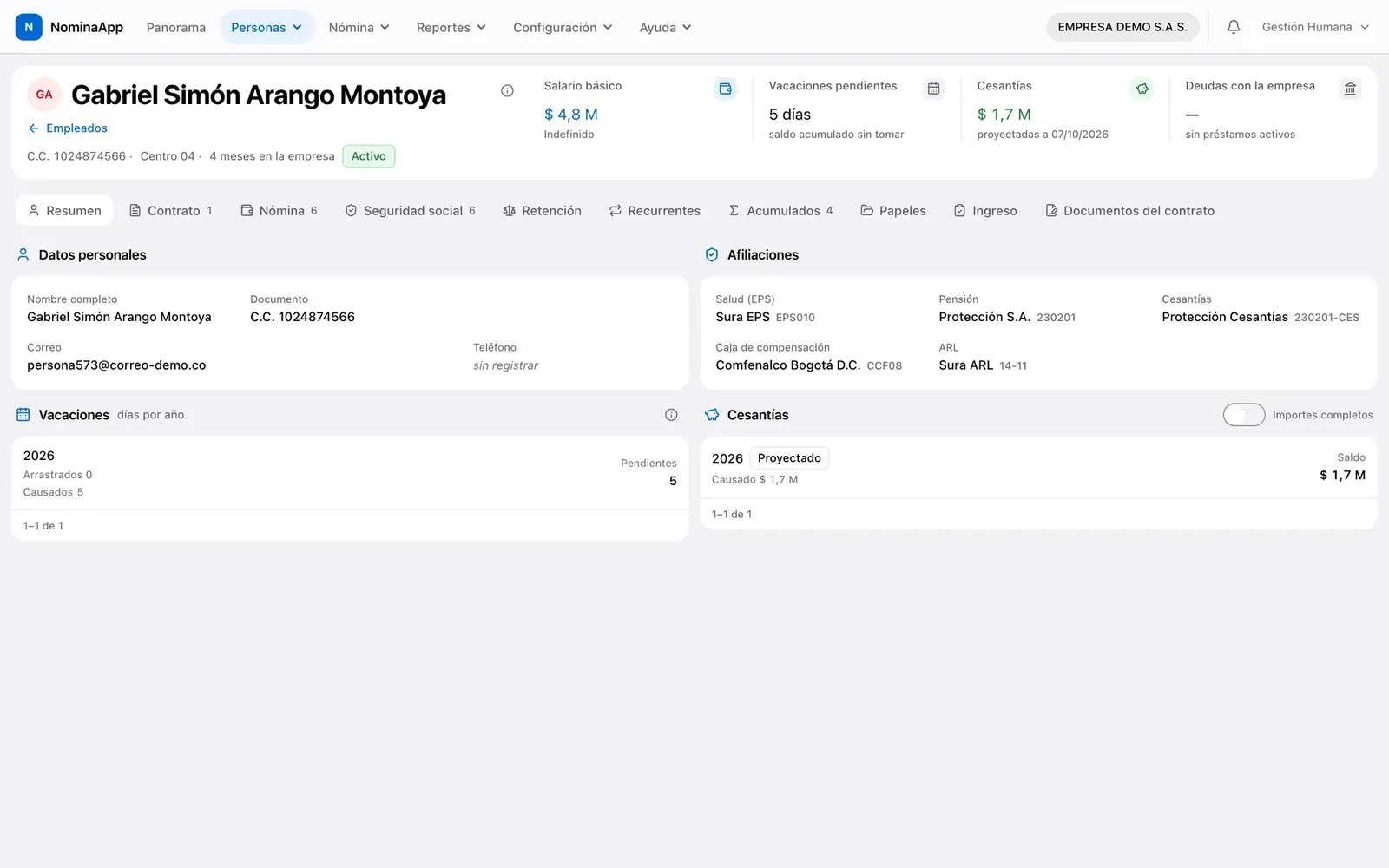The height and width of the screenshot is (868, 1389).
Task: Click calendar icon in Vacaciones pendientes card
Action: coord(933,89)
